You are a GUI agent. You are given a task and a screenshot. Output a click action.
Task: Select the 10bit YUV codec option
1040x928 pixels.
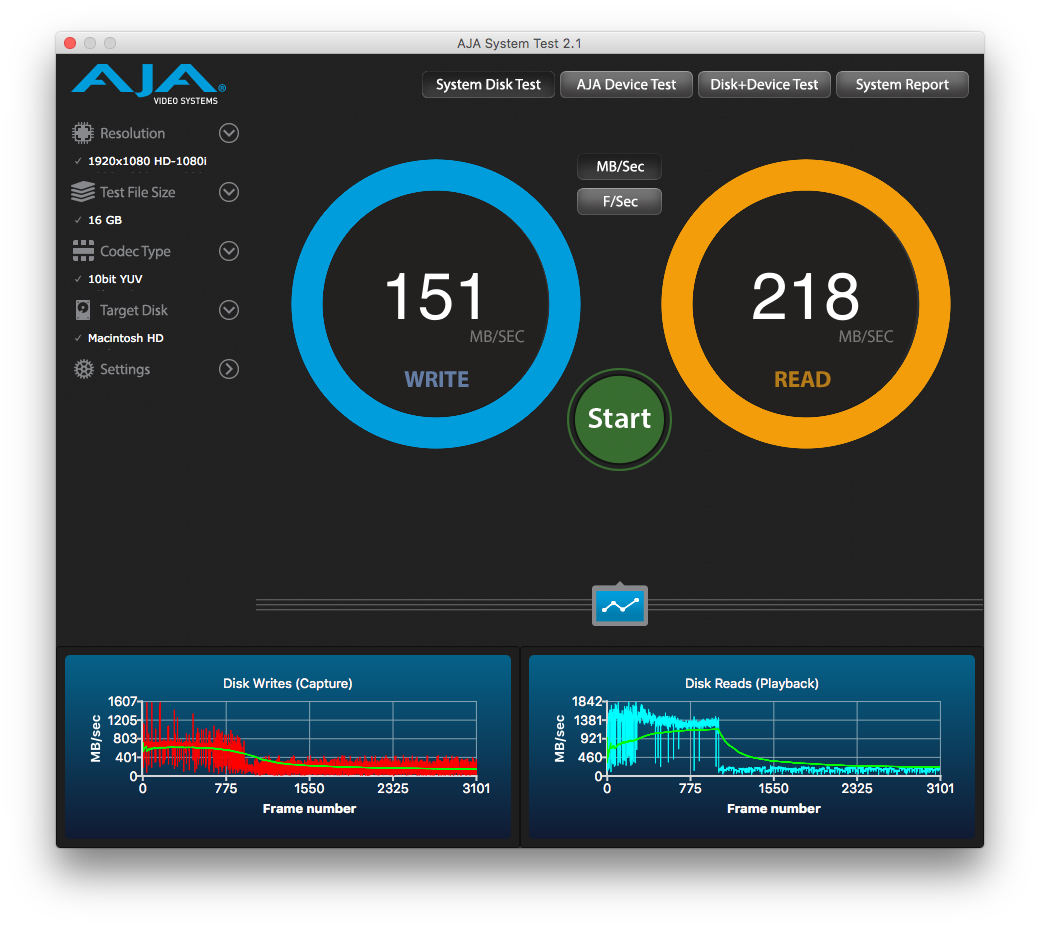[x=115, y=279]
